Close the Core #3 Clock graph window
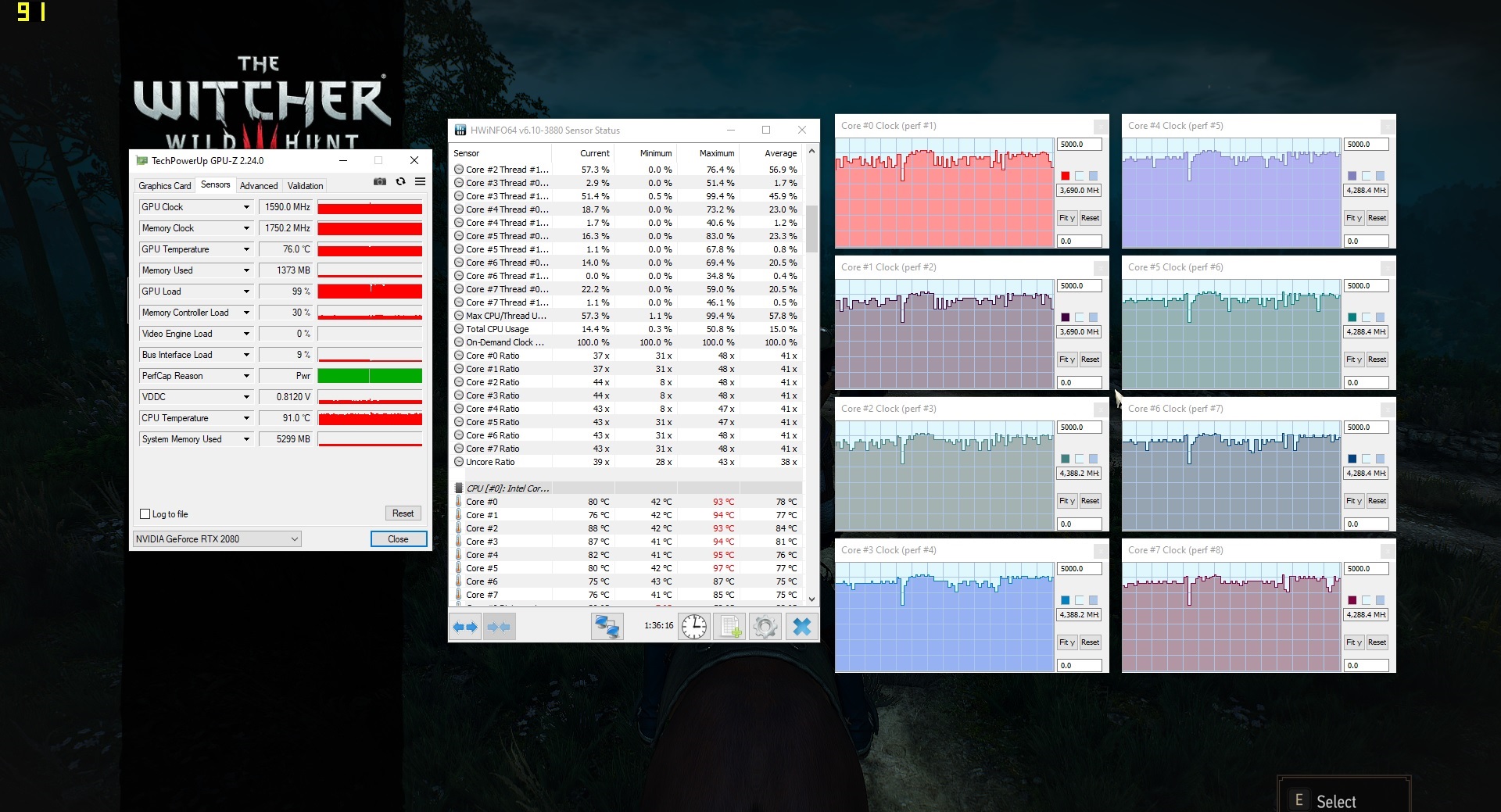 [1100, 550]
